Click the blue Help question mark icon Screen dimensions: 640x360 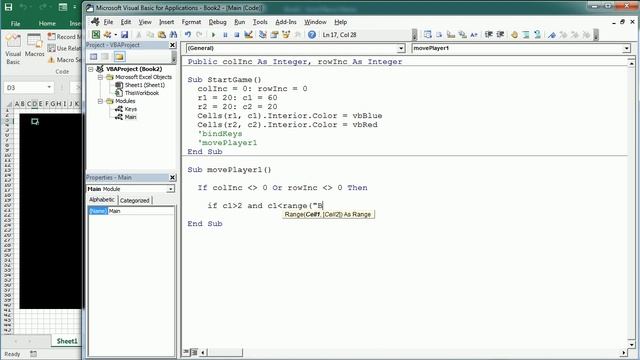[x=312, y=35]
